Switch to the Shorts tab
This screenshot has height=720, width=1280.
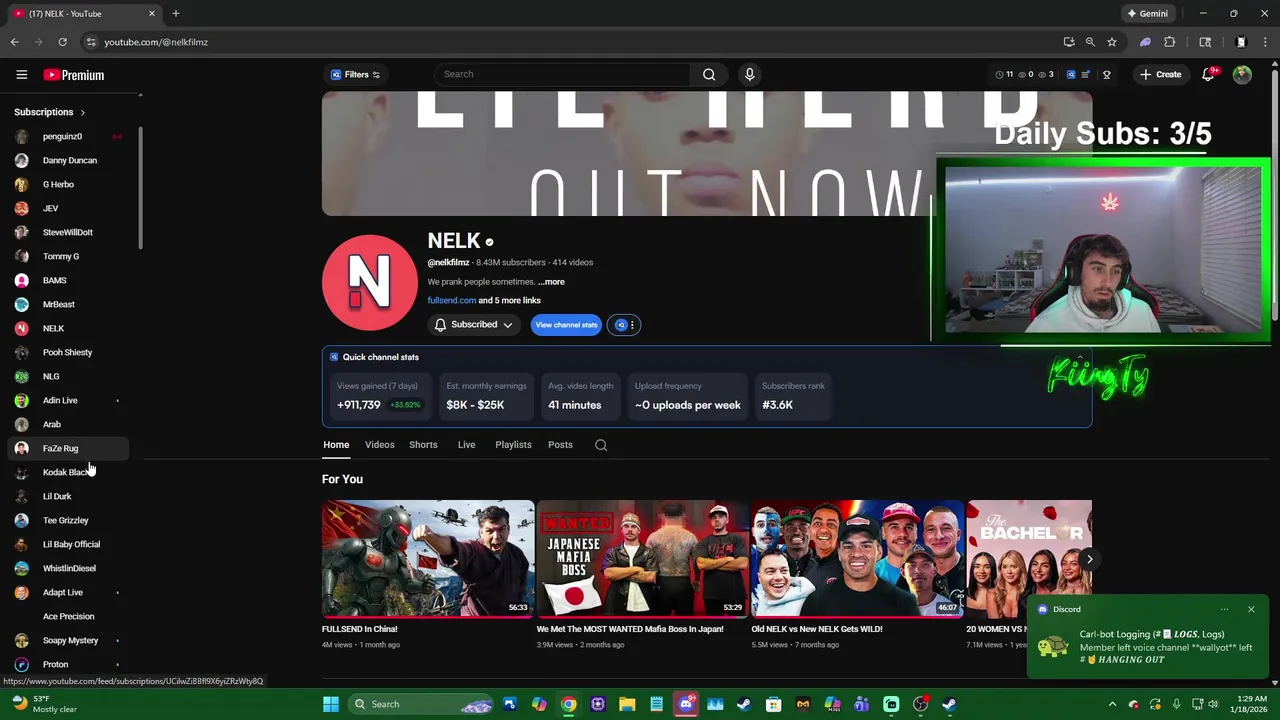point(423,445)
